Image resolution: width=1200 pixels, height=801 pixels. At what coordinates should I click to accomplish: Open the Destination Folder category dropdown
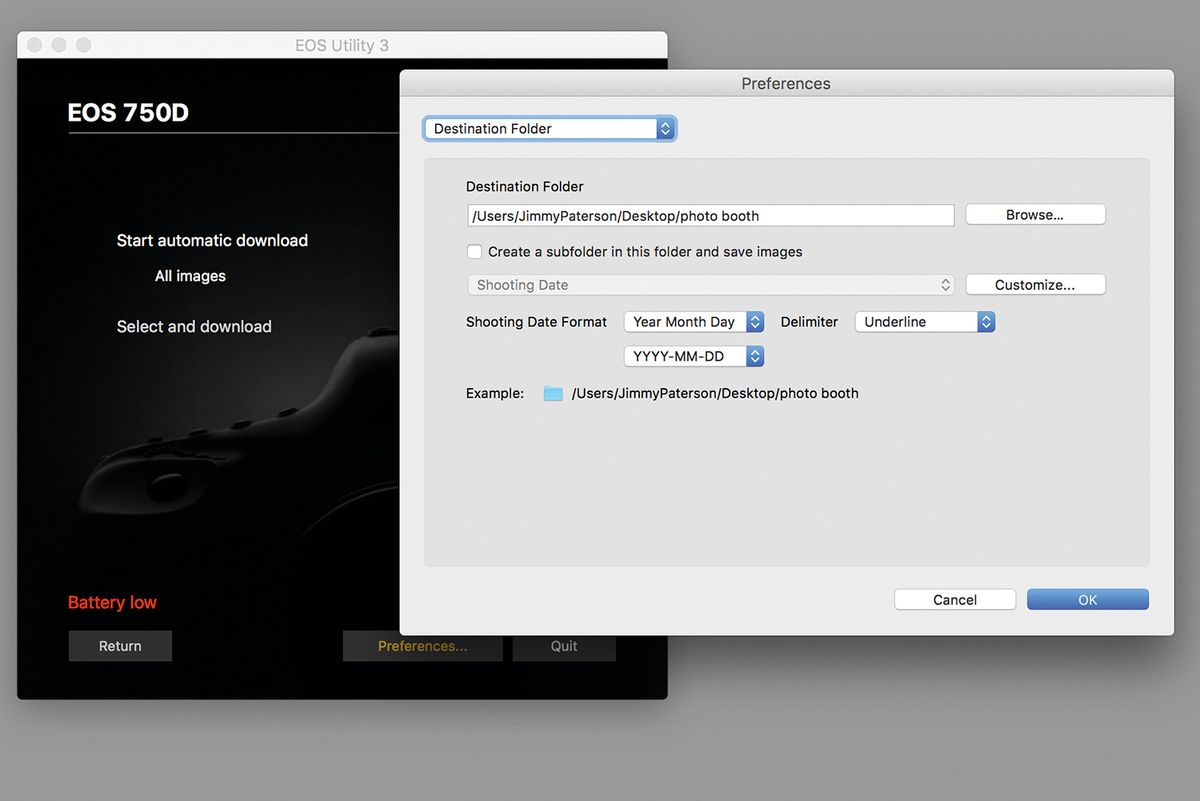point(550,129)
